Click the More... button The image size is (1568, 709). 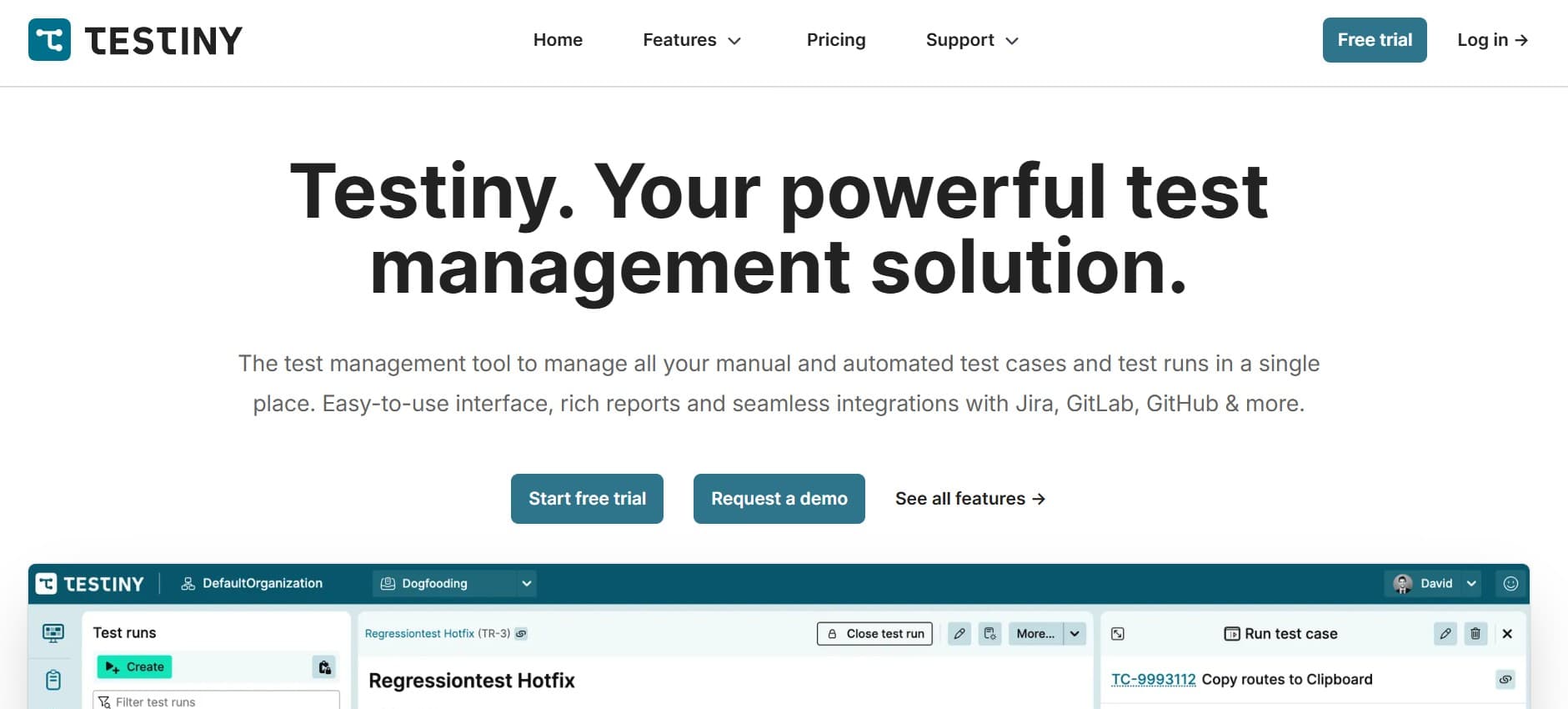pyautogui.click(x=1035, y=634)
